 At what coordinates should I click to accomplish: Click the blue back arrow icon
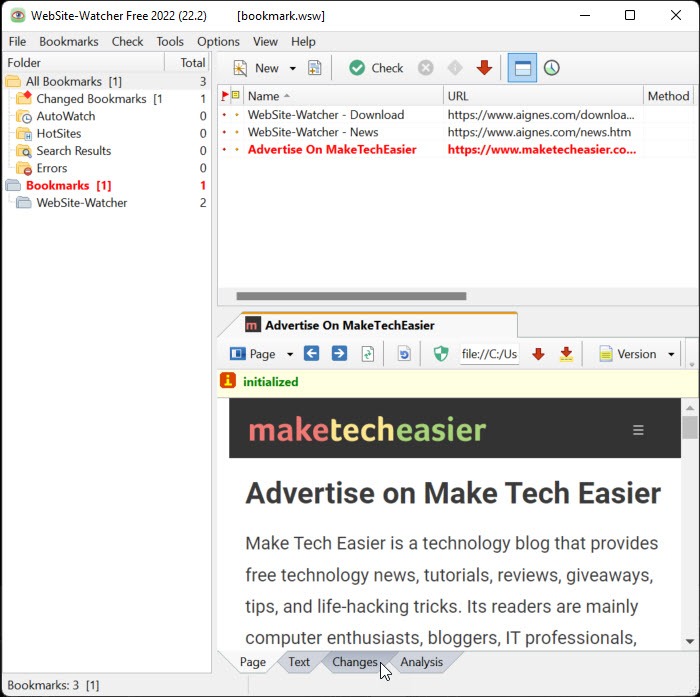coord(311,354)
